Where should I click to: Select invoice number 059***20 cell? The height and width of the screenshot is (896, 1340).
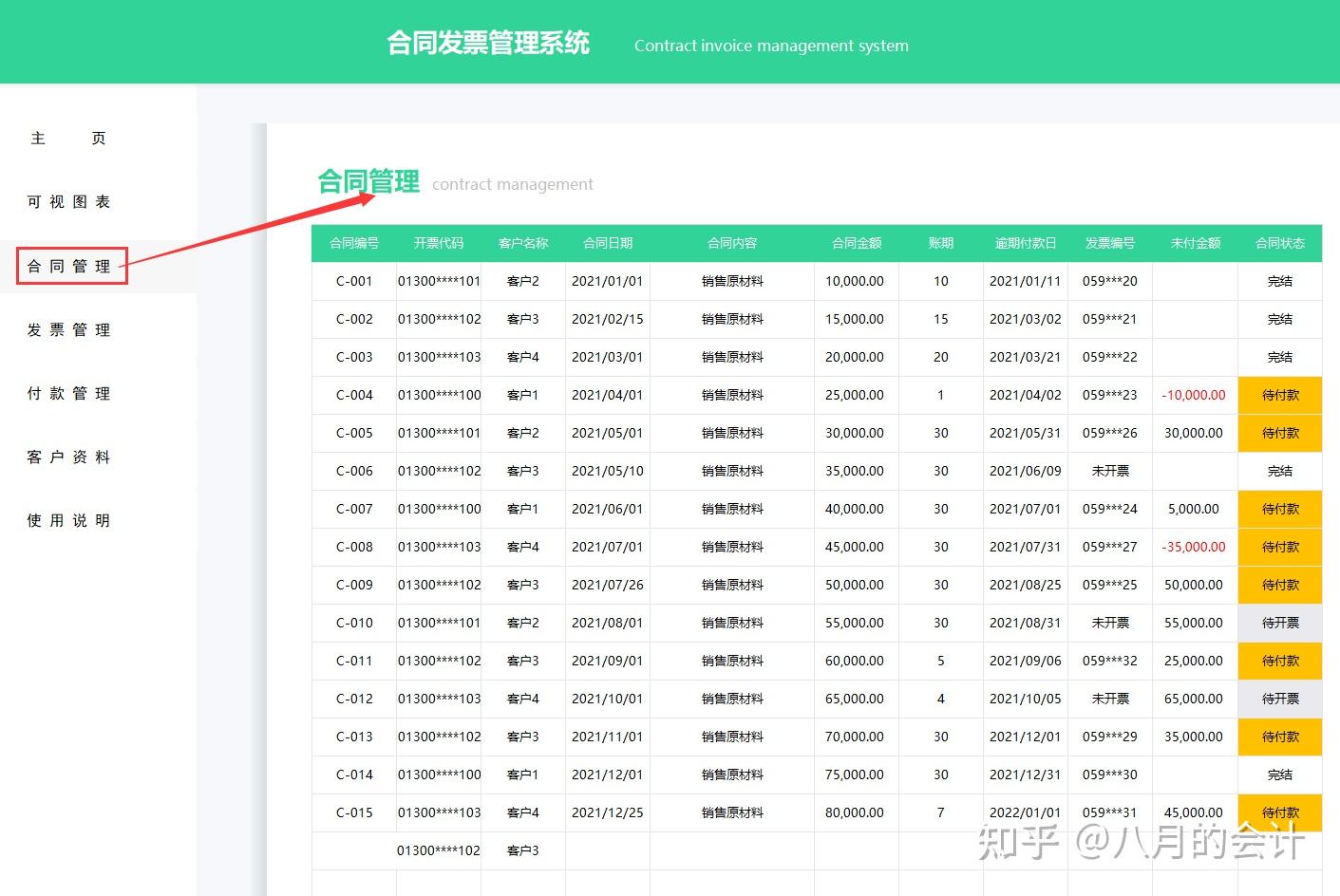(x=1110, y=281)
